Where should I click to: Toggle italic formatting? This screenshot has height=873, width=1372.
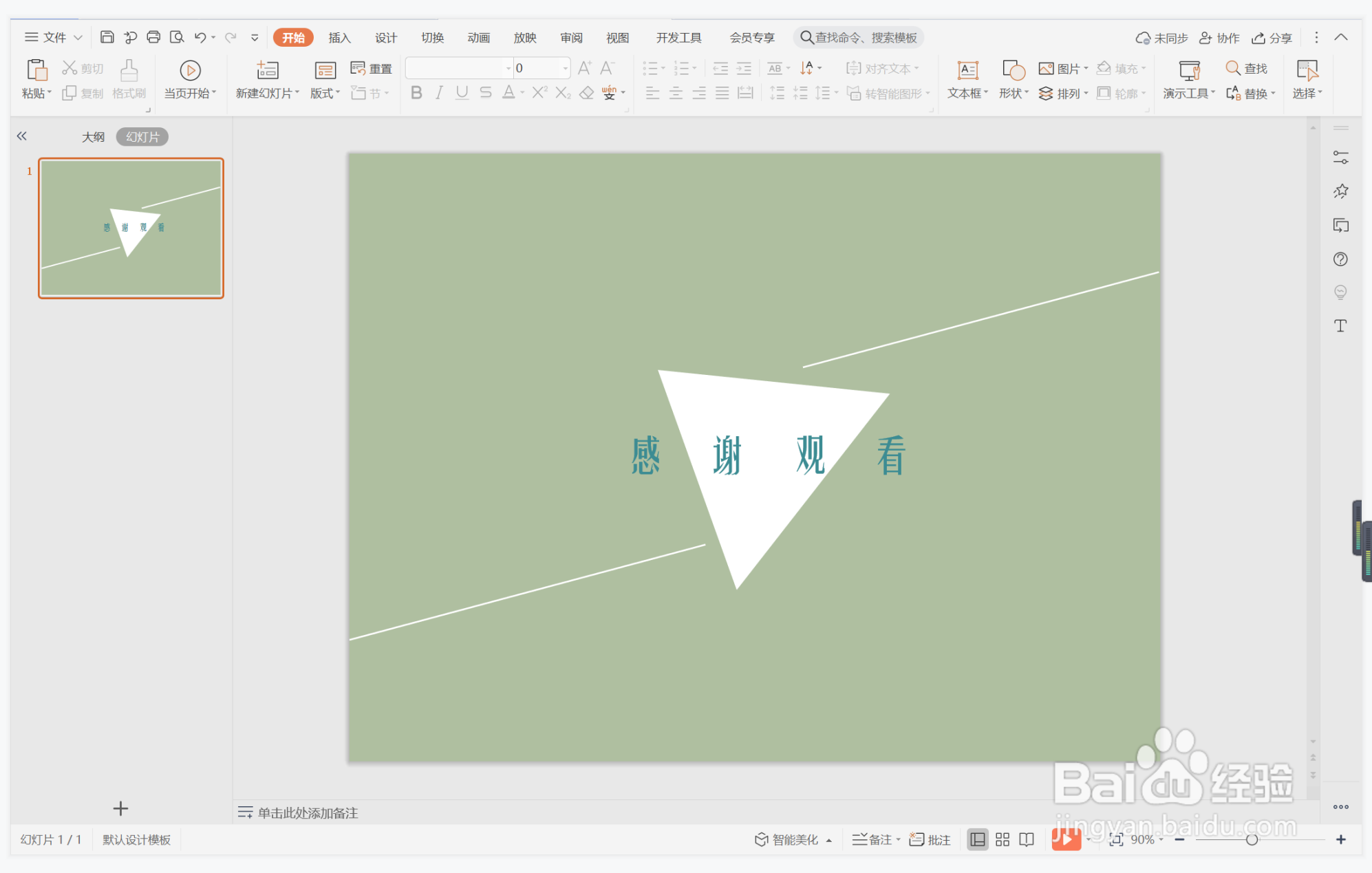pyautogui.click(x=439, y=93)
